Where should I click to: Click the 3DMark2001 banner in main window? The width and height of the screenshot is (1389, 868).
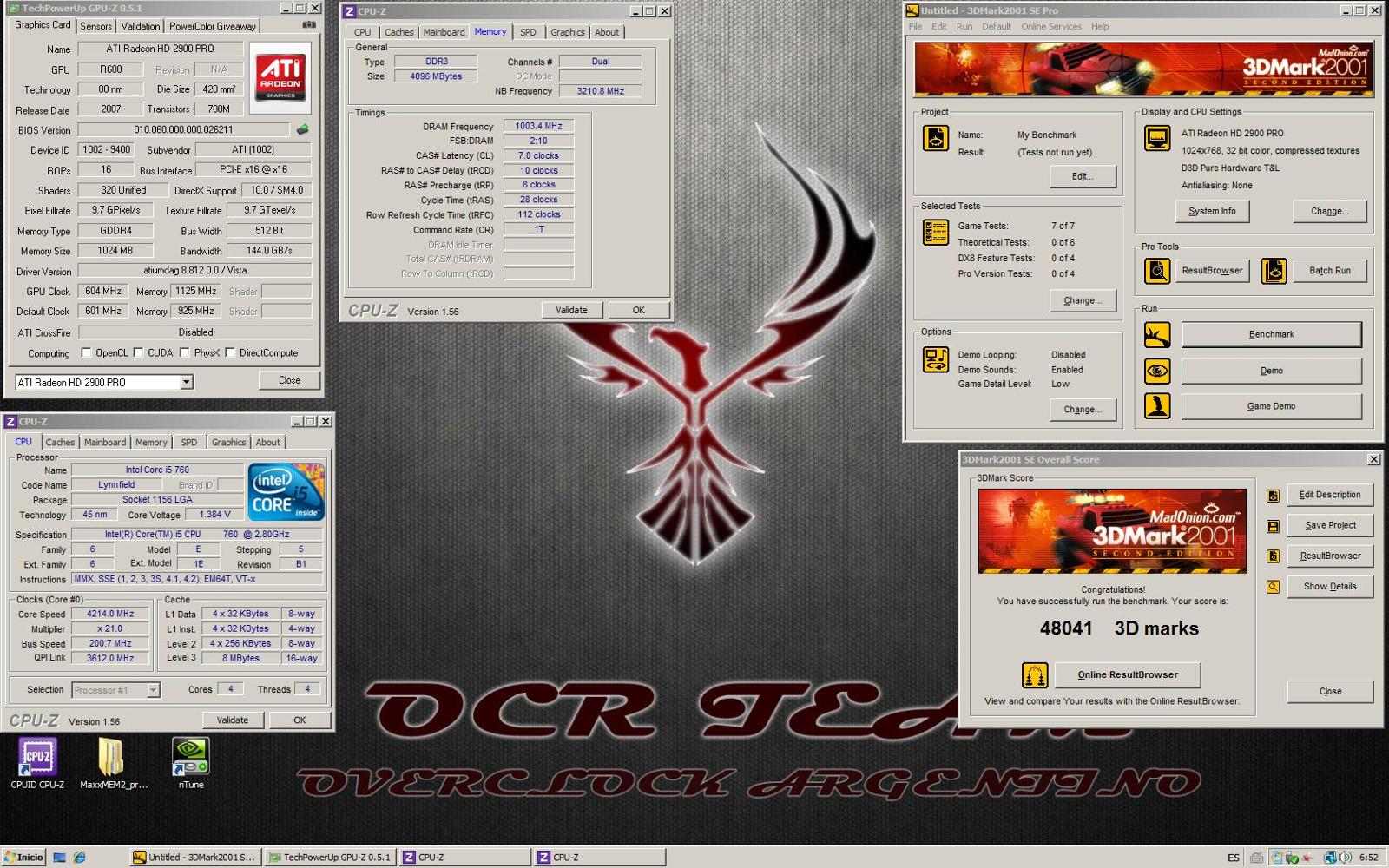1143,69
